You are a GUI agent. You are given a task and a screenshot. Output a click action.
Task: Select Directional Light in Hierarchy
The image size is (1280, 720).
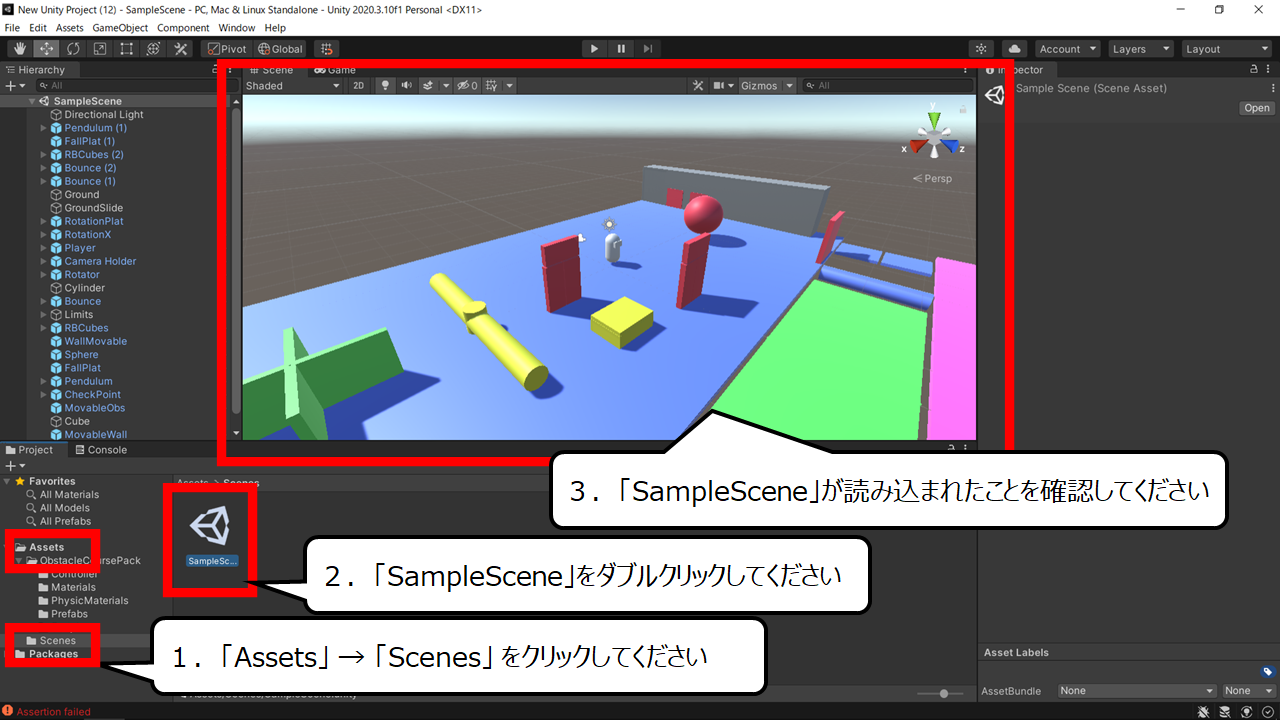pos(103,115)
